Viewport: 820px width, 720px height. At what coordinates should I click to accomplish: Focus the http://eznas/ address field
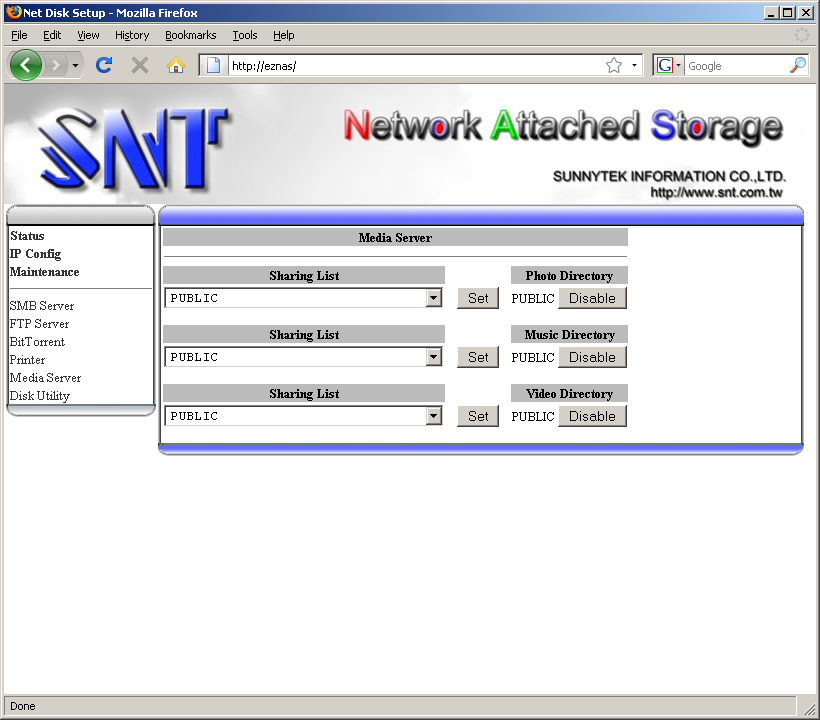point(416,65)
